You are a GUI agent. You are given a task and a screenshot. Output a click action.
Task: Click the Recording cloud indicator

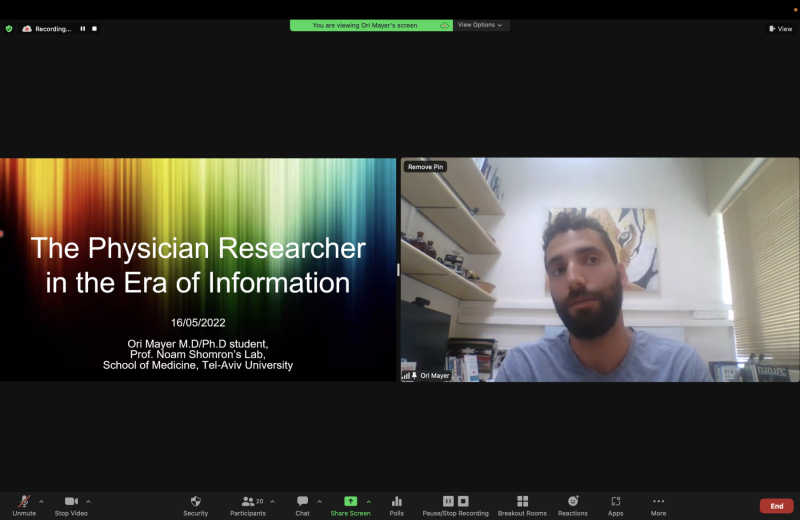[27, 29]
